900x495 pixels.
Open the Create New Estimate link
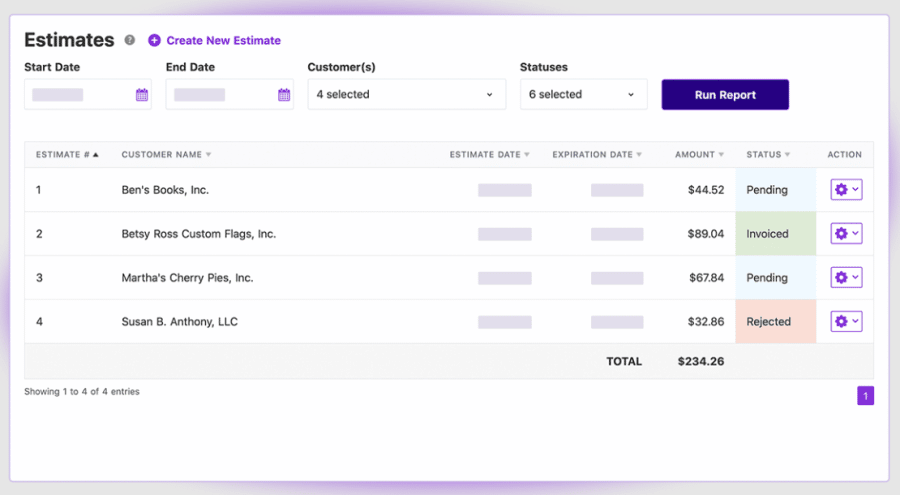pyautogui.click(x=223, y=40)
